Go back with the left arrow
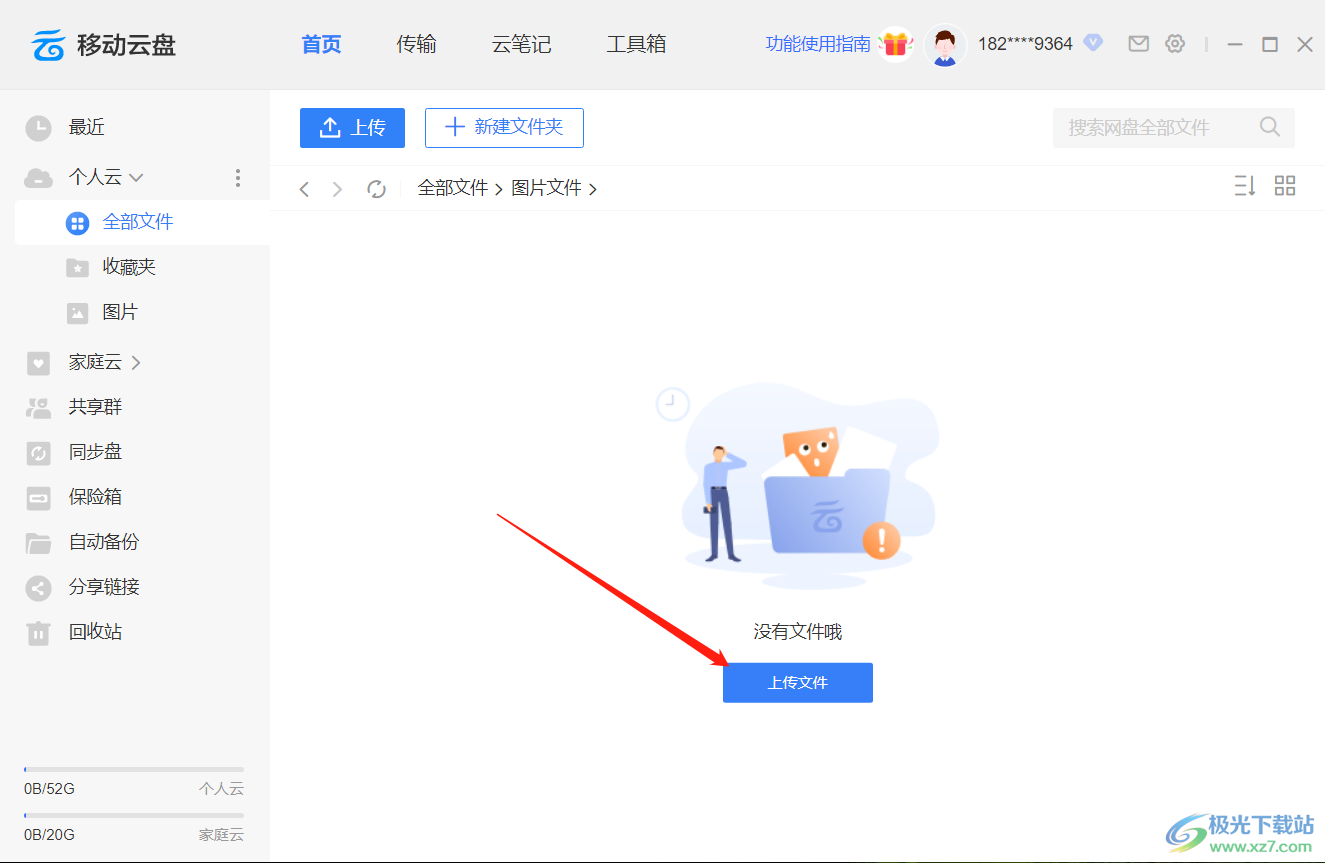This screenshot has width=1325, height=863. (x=305, y=189)
